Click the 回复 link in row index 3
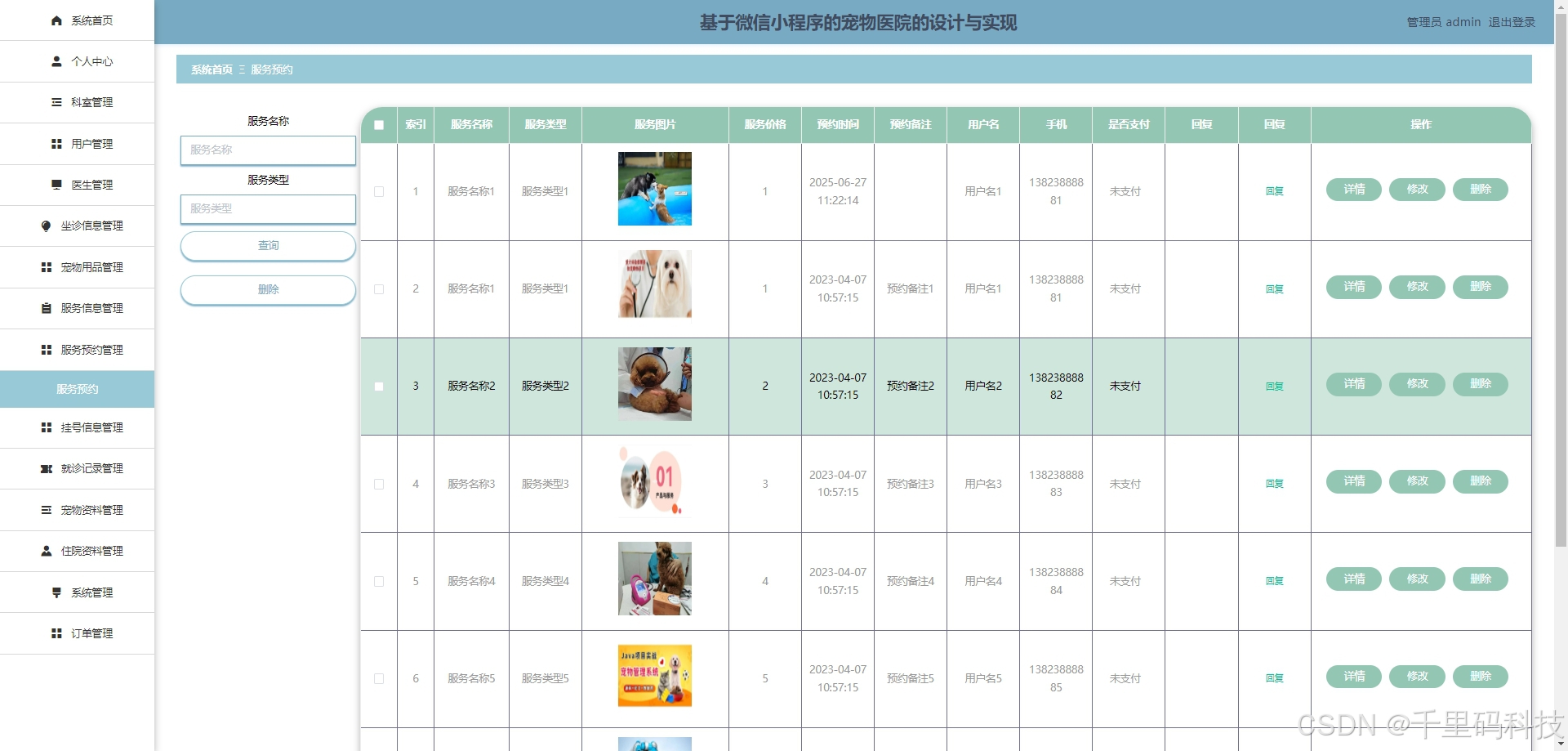Image resolution: width=1568 pixels, height=751 pixels. 1275,387
